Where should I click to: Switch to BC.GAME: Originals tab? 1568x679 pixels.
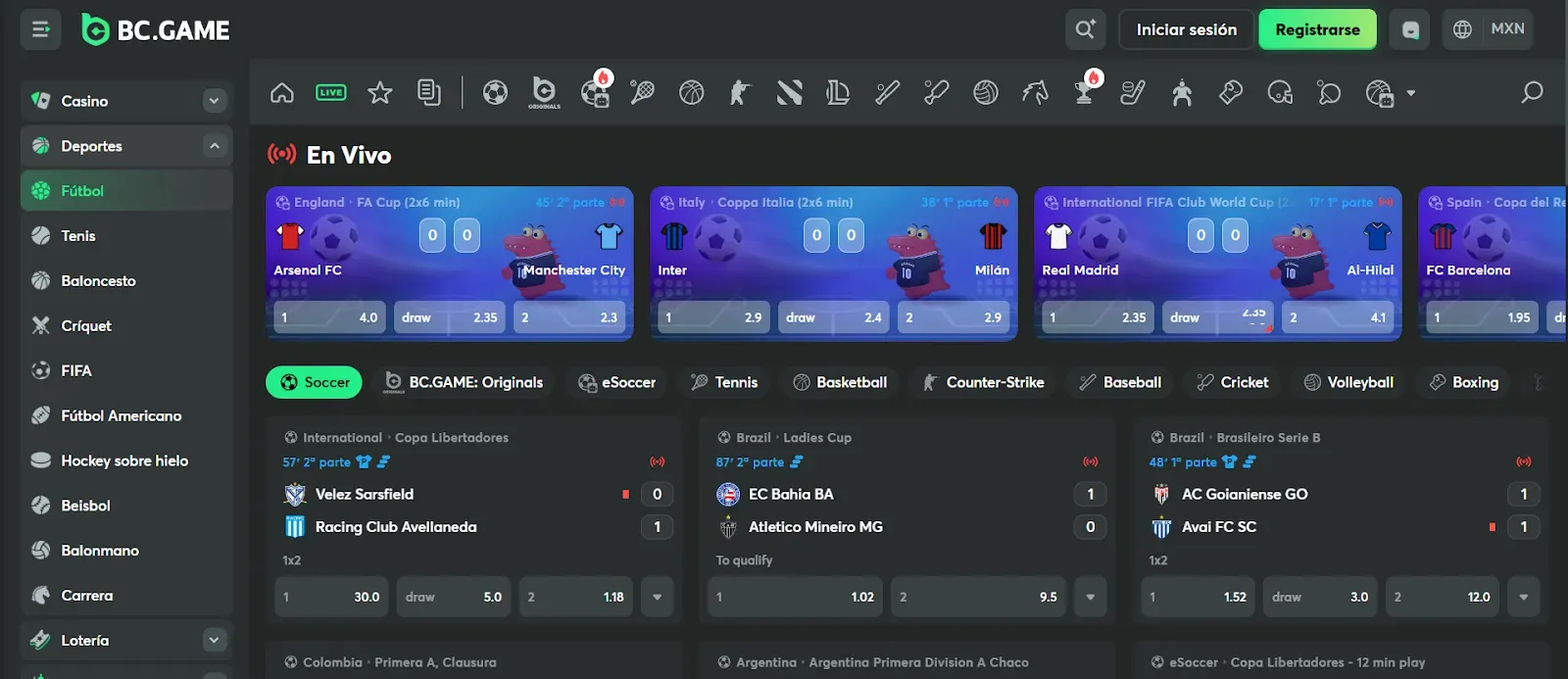tap(463, 382)
